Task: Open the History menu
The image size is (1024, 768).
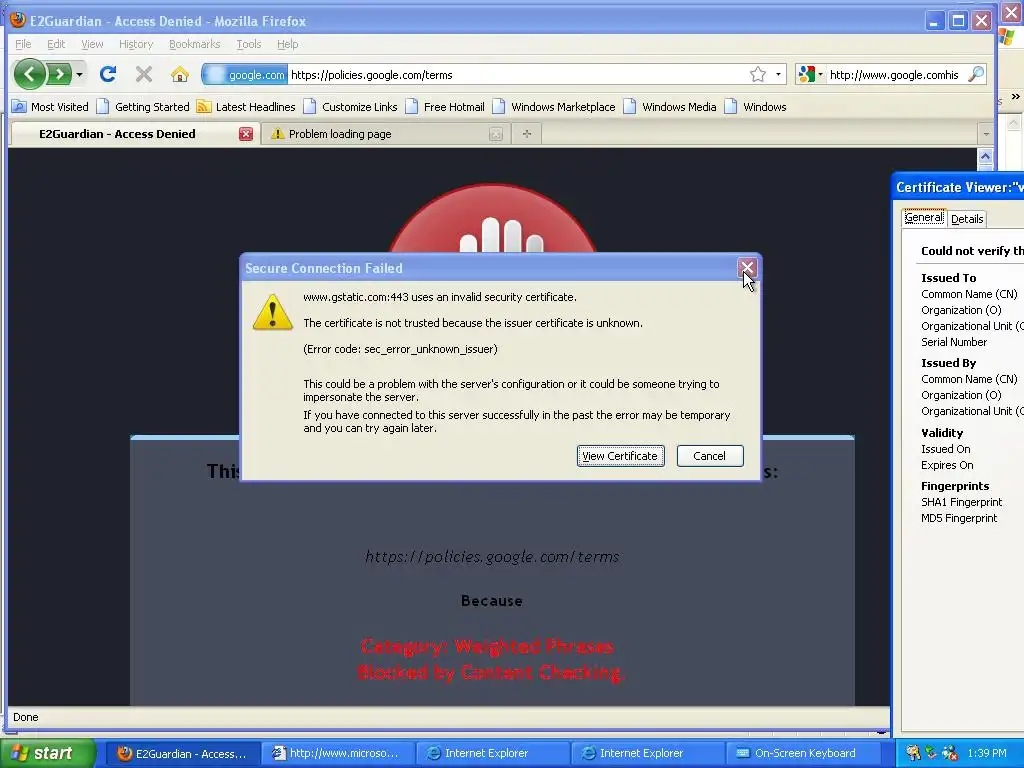Action: [136, 44]
